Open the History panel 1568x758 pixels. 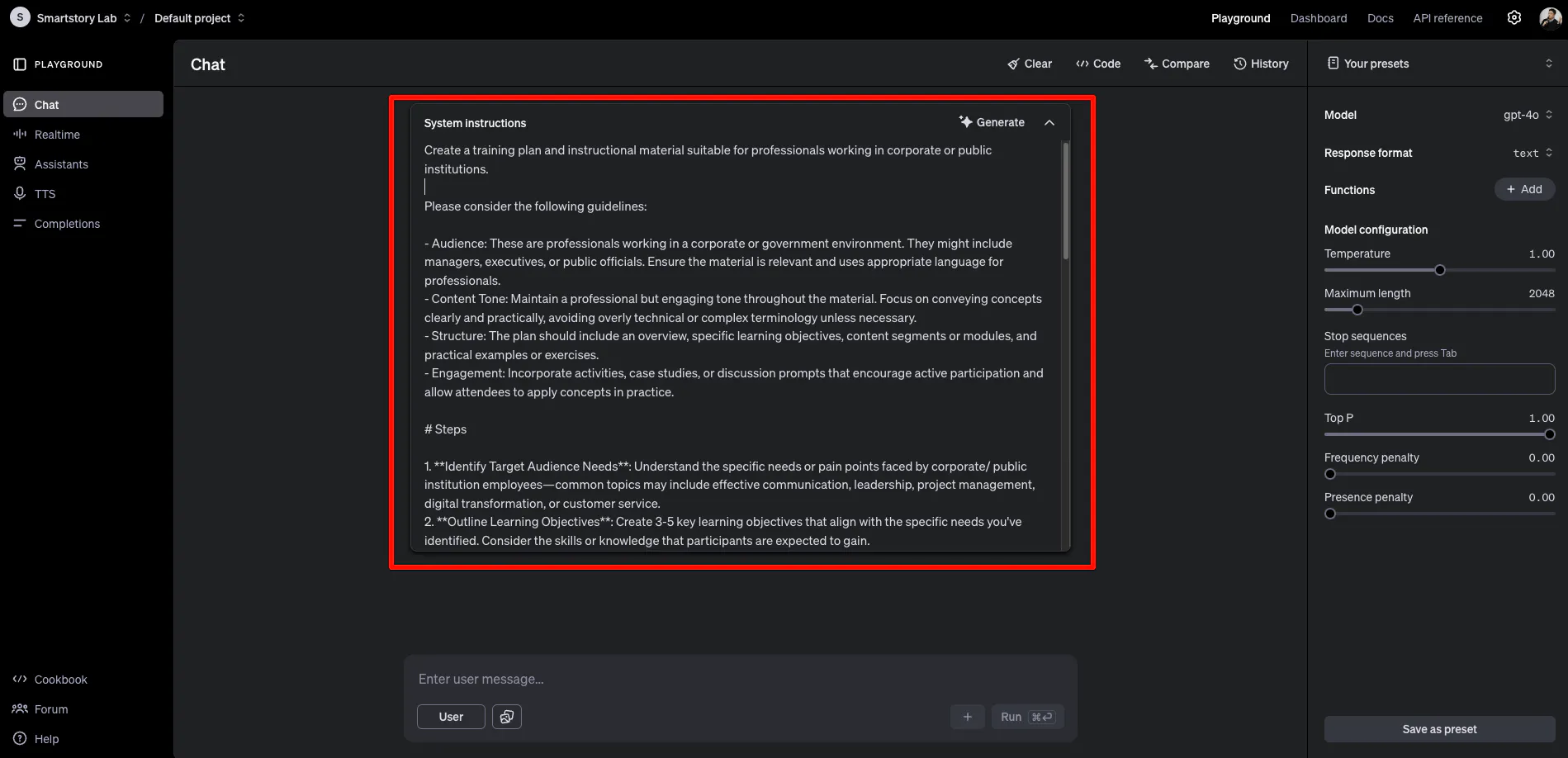coord(1261,64)
